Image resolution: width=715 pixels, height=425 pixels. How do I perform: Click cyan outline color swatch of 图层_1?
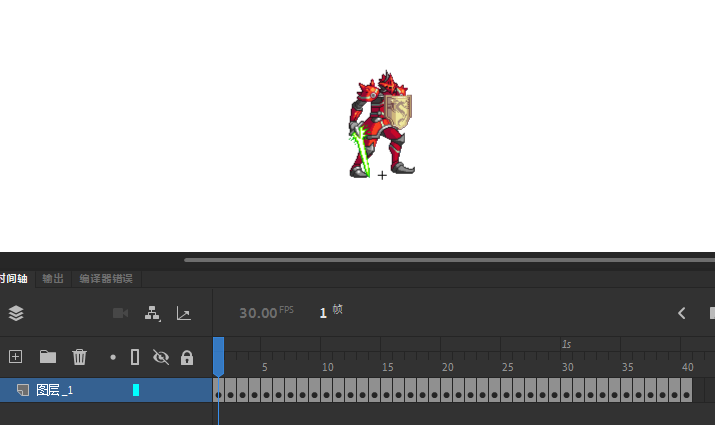pos(136,390)
